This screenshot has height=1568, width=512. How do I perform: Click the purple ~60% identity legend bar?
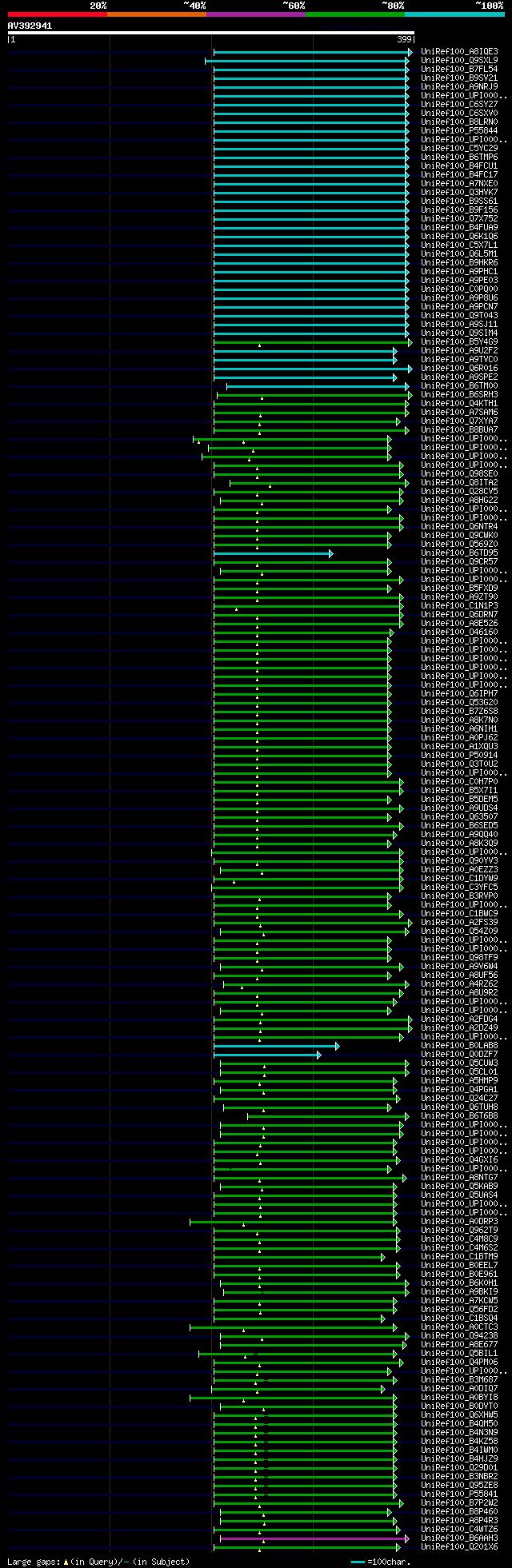256,14
